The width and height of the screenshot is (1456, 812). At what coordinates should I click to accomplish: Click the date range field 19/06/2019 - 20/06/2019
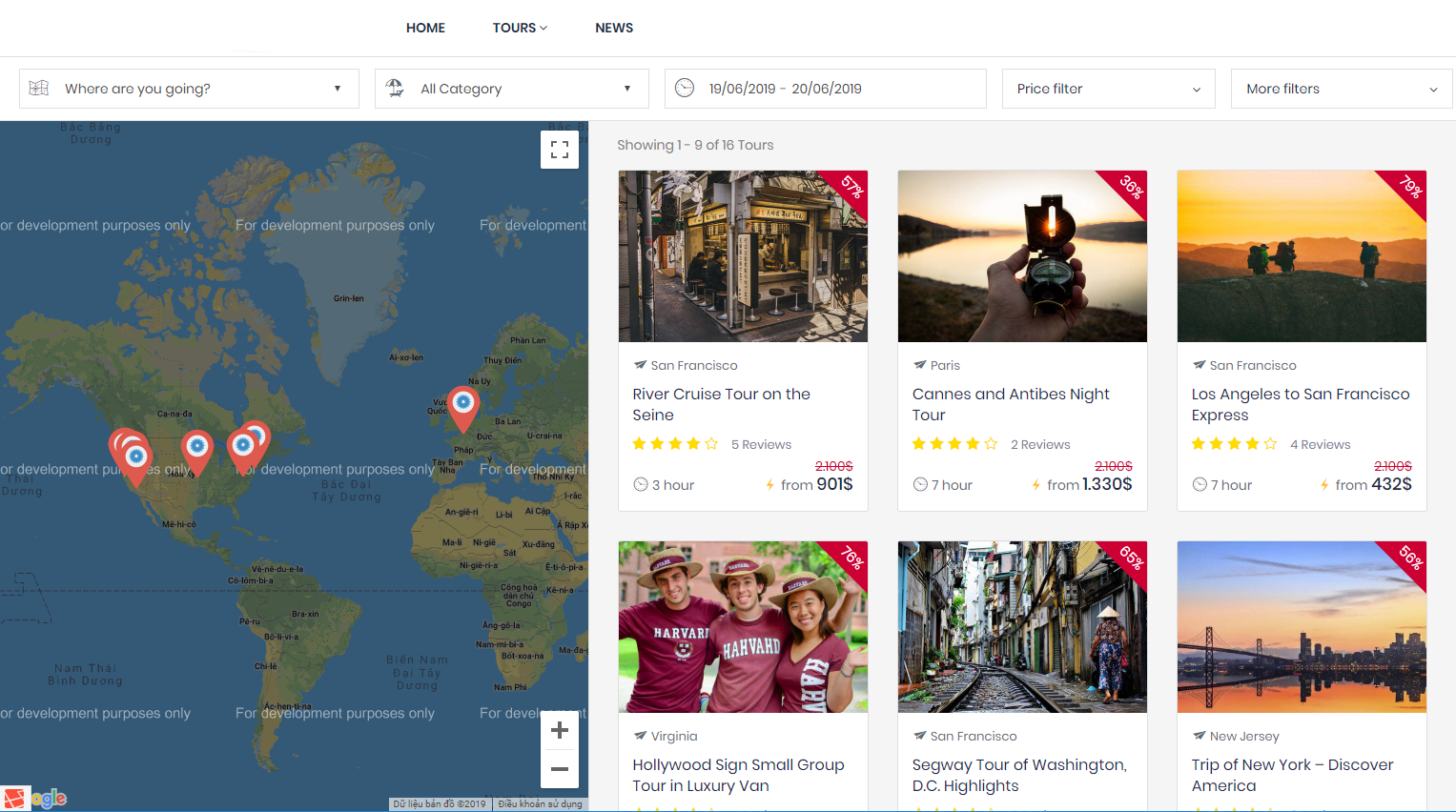pos(825,89)
